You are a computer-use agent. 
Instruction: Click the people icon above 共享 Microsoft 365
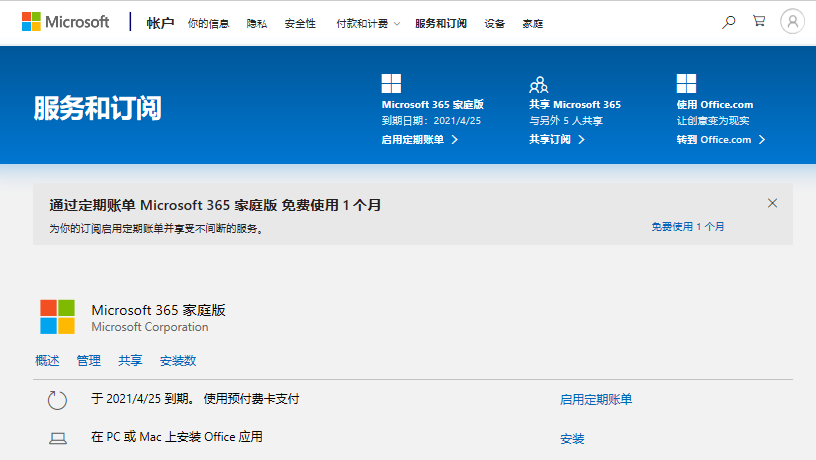pos(539,84)
